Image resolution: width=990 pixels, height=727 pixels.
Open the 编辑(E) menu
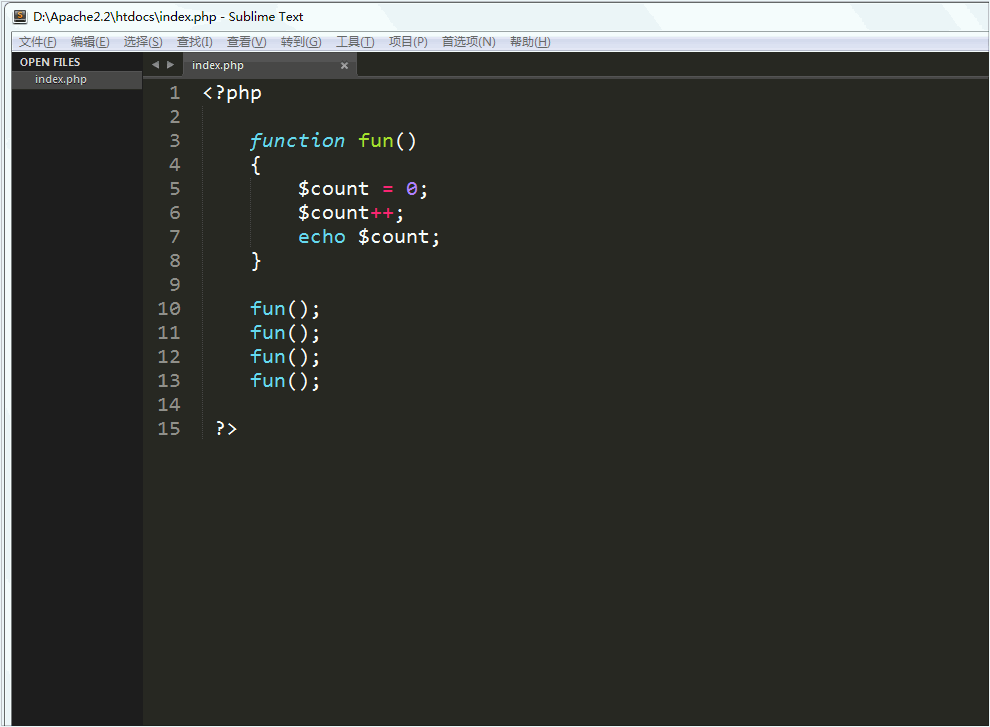[x=90, y=42]
